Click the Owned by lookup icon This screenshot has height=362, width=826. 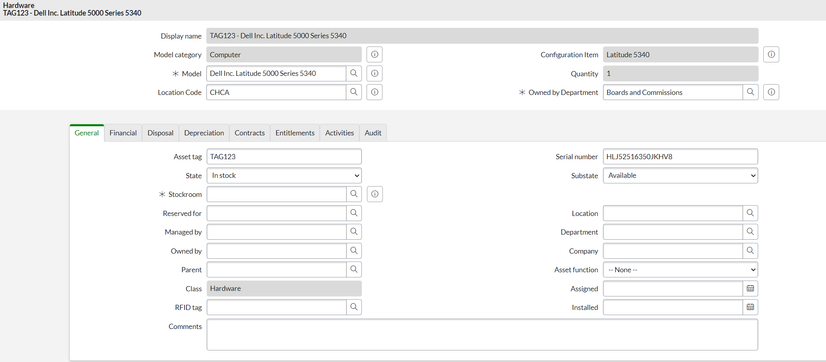point(354,251)
